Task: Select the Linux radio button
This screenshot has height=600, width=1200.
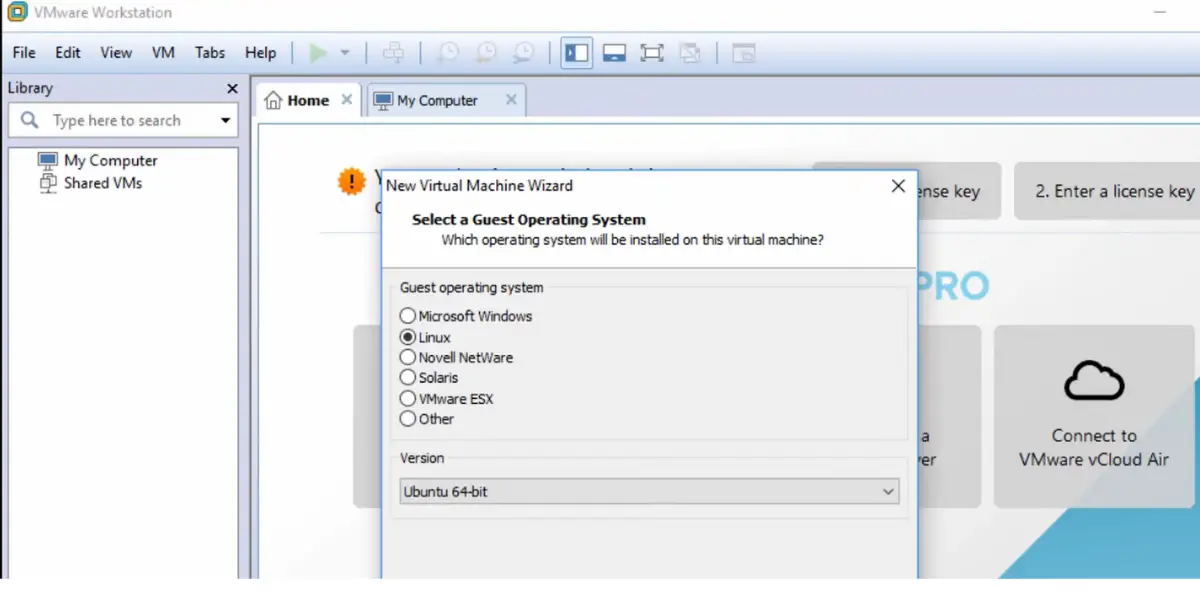Action: coord(408,338)
